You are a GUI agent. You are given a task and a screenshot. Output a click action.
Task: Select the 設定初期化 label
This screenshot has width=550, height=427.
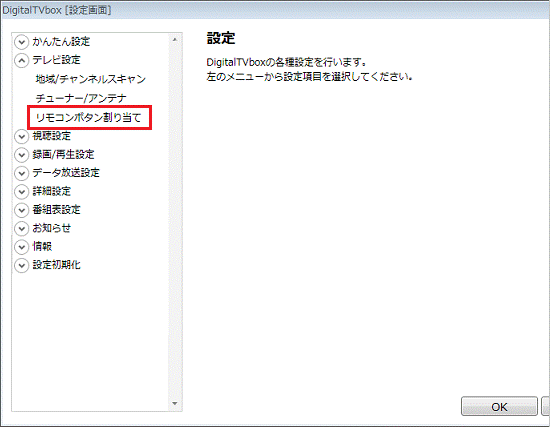(56, 265)
